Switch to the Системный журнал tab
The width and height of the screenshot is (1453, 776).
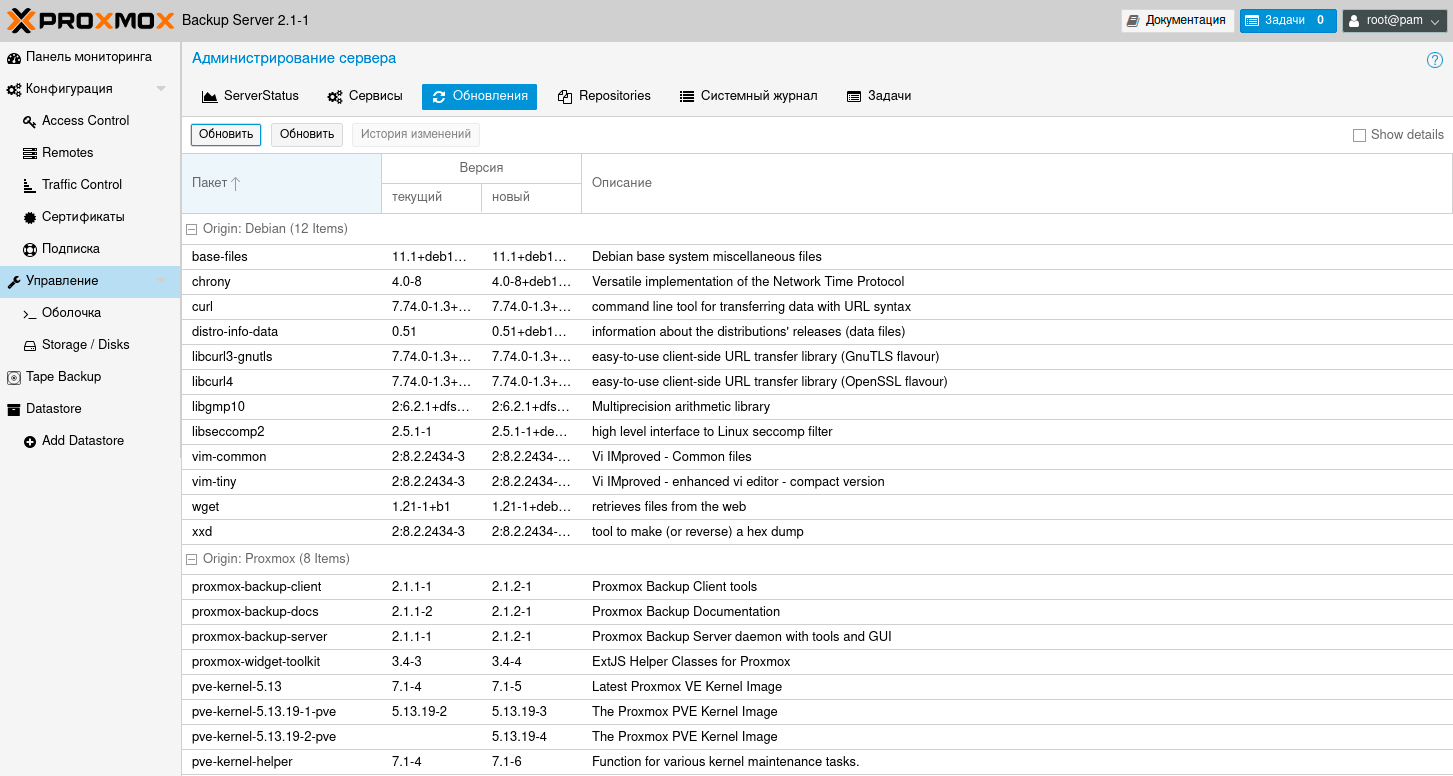748,96
